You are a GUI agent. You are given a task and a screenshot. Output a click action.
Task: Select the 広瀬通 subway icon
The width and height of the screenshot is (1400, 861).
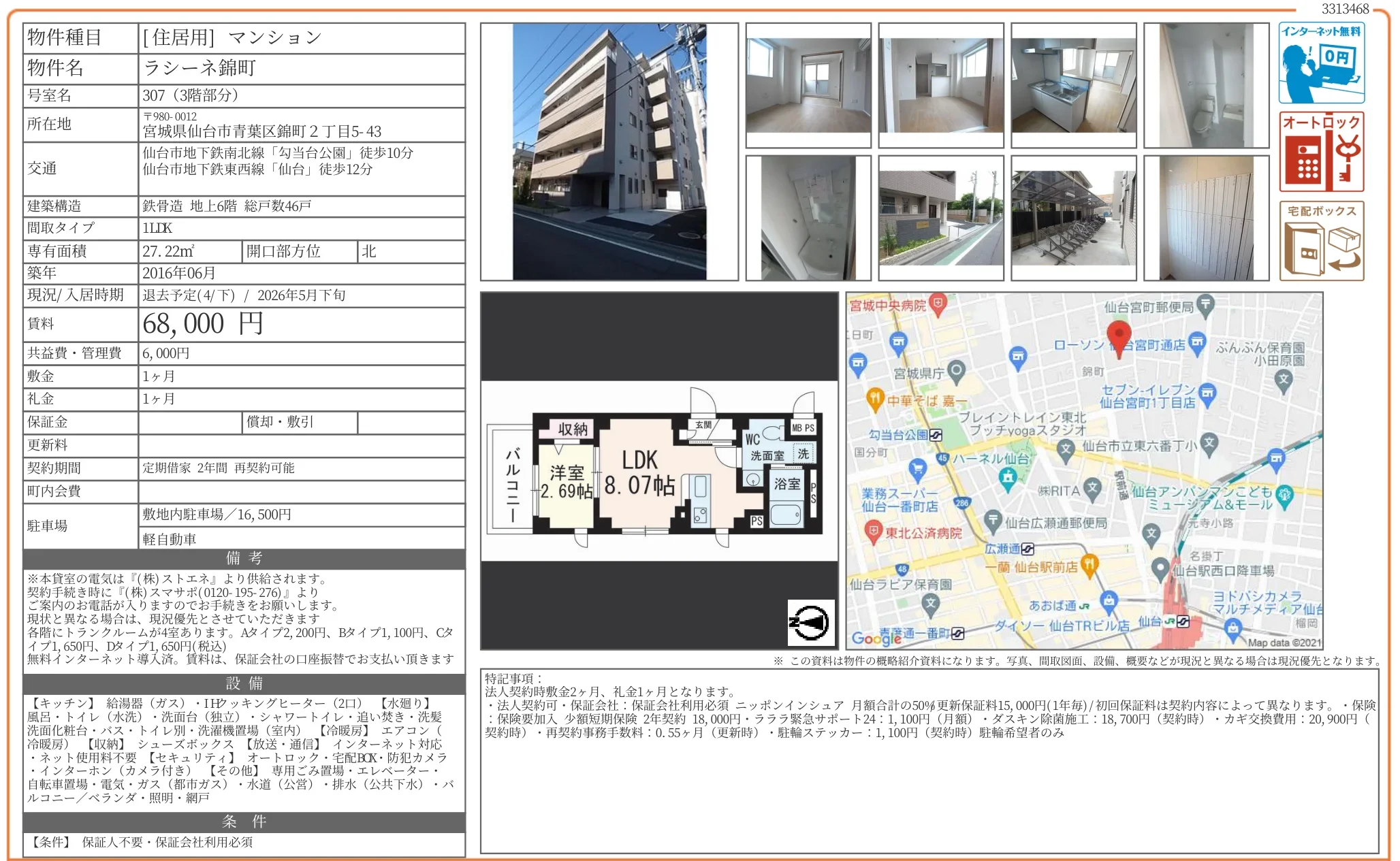point(1029,549)
